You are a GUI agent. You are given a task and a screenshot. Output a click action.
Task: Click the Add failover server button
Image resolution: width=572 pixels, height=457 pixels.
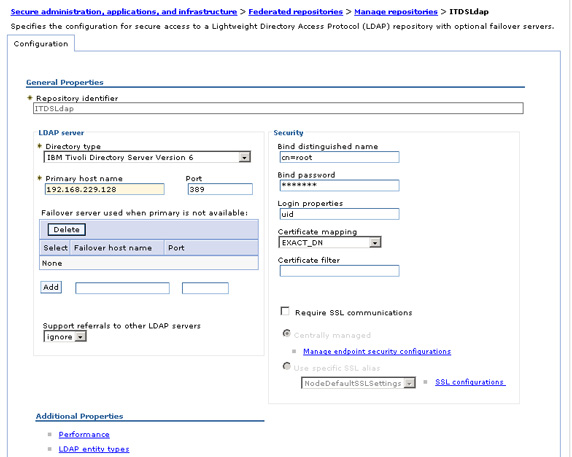click(x=51, y=287)
